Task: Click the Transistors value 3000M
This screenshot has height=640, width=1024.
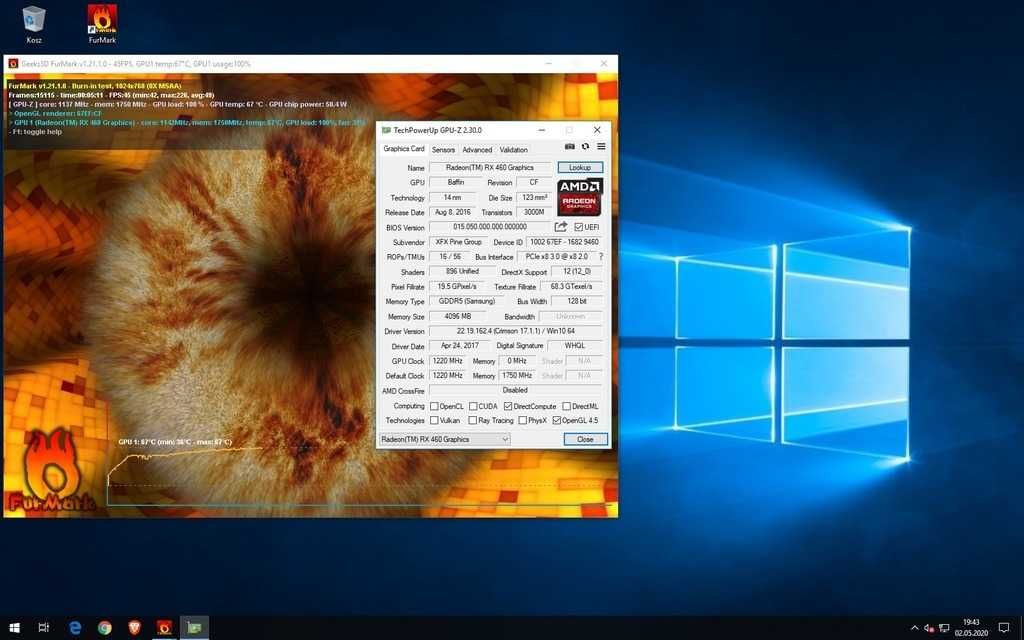Action: tap(534, 212)
